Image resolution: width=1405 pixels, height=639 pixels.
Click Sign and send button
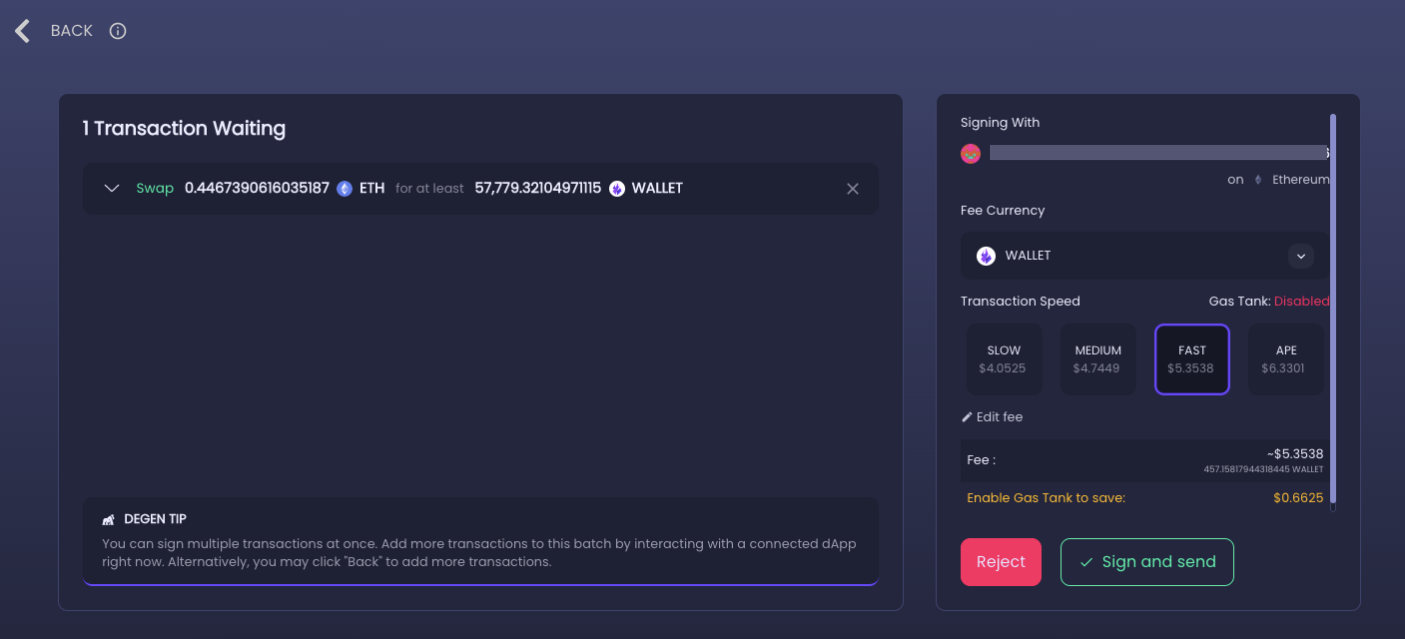click(1147, 562)
